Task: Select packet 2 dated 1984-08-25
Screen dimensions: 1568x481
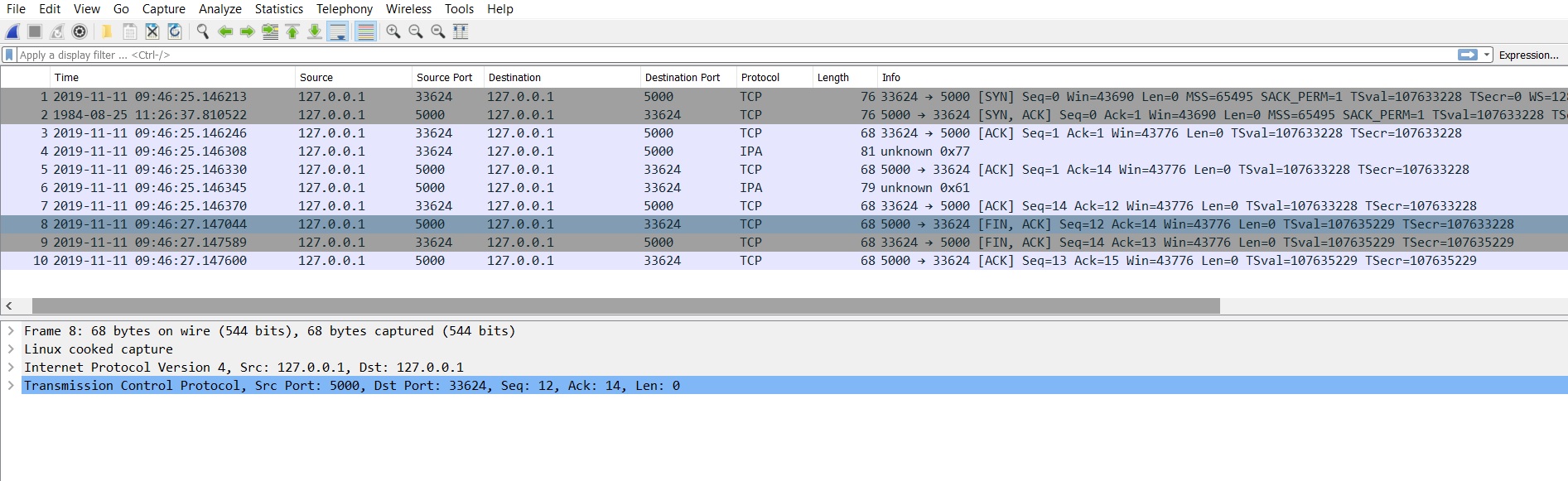Action: (784, 115)
